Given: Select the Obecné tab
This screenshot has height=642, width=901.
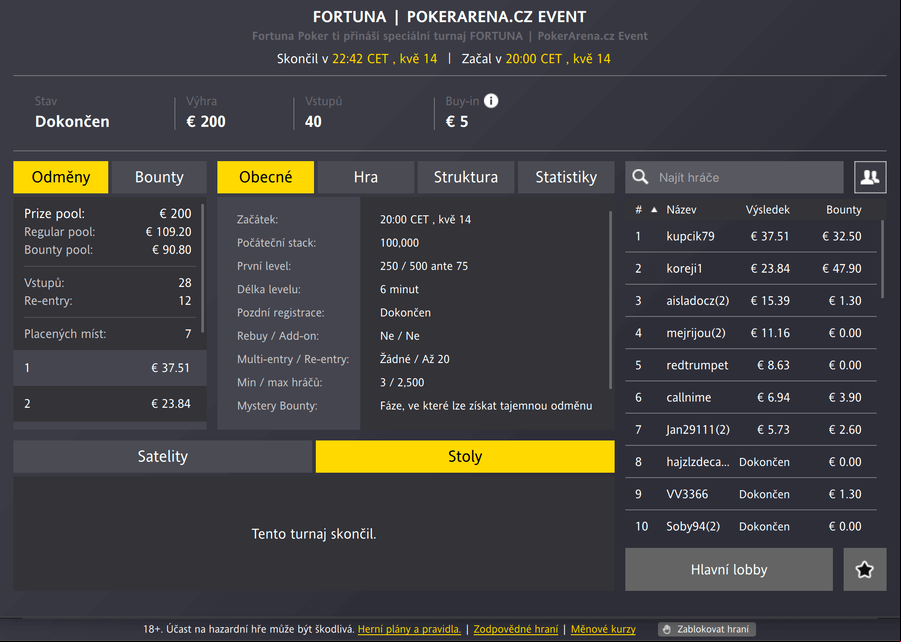Looking at the screenshot, I should (x=265, y=177).
